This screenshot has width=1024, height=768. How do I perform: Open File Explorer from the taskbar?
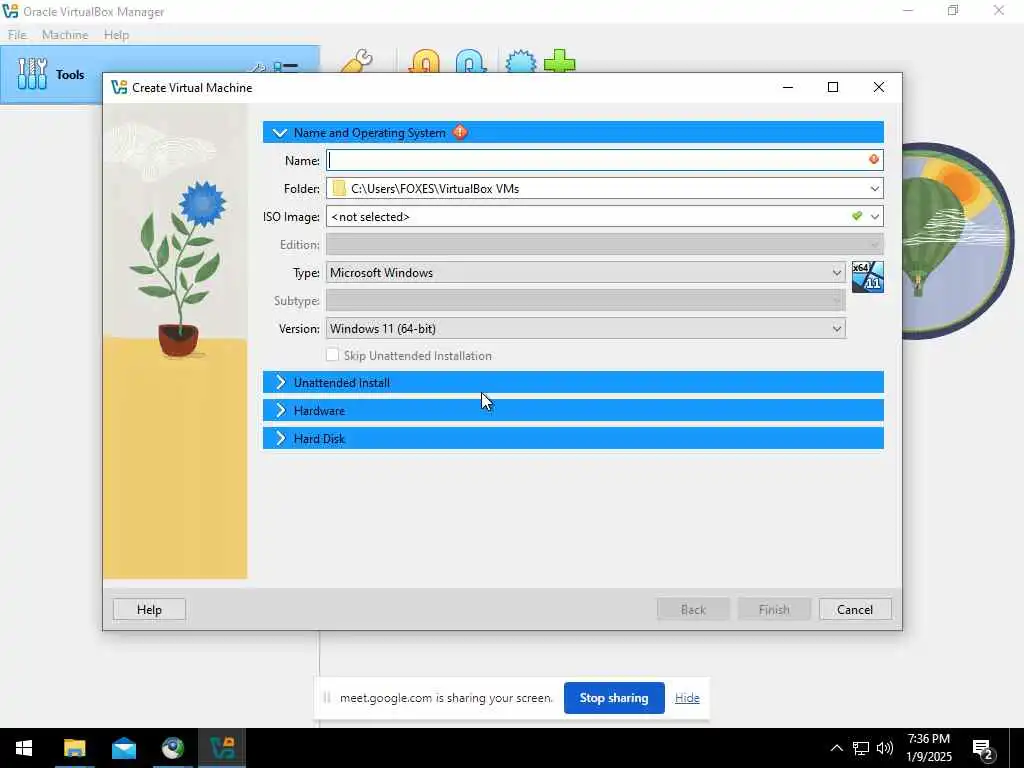(74, 748)
